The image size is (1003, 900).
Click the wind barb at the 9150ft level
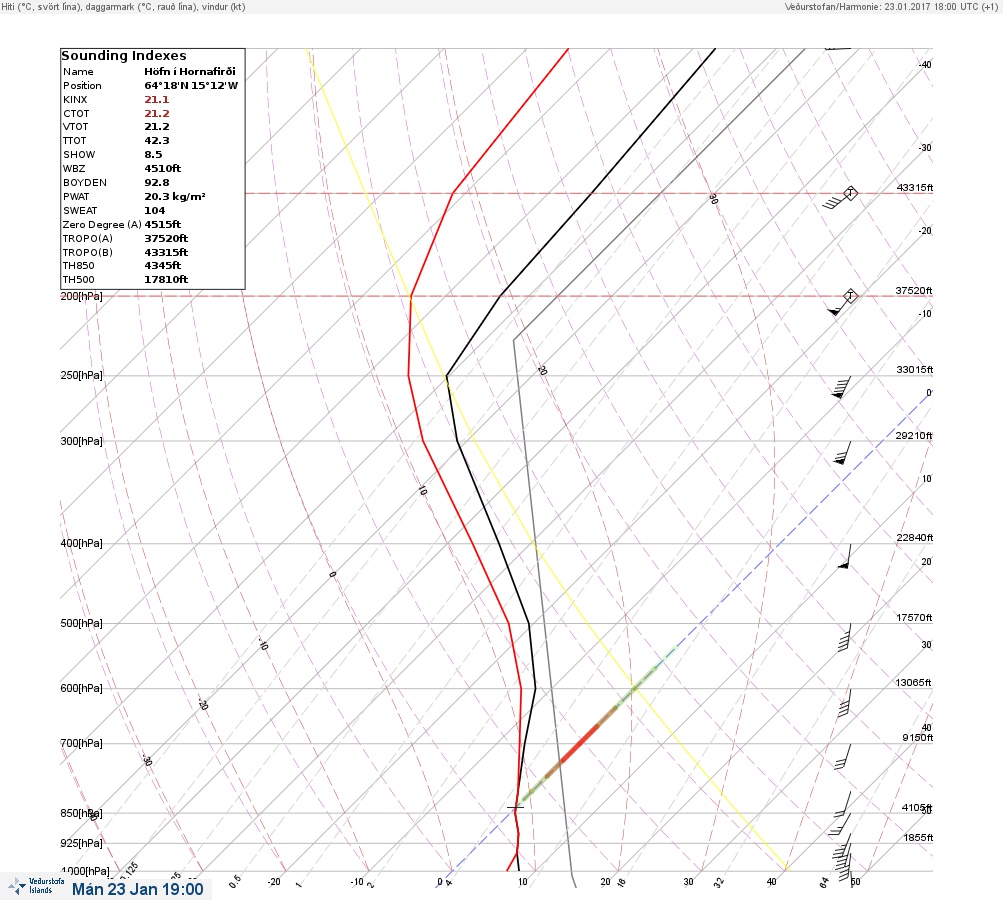843,757
